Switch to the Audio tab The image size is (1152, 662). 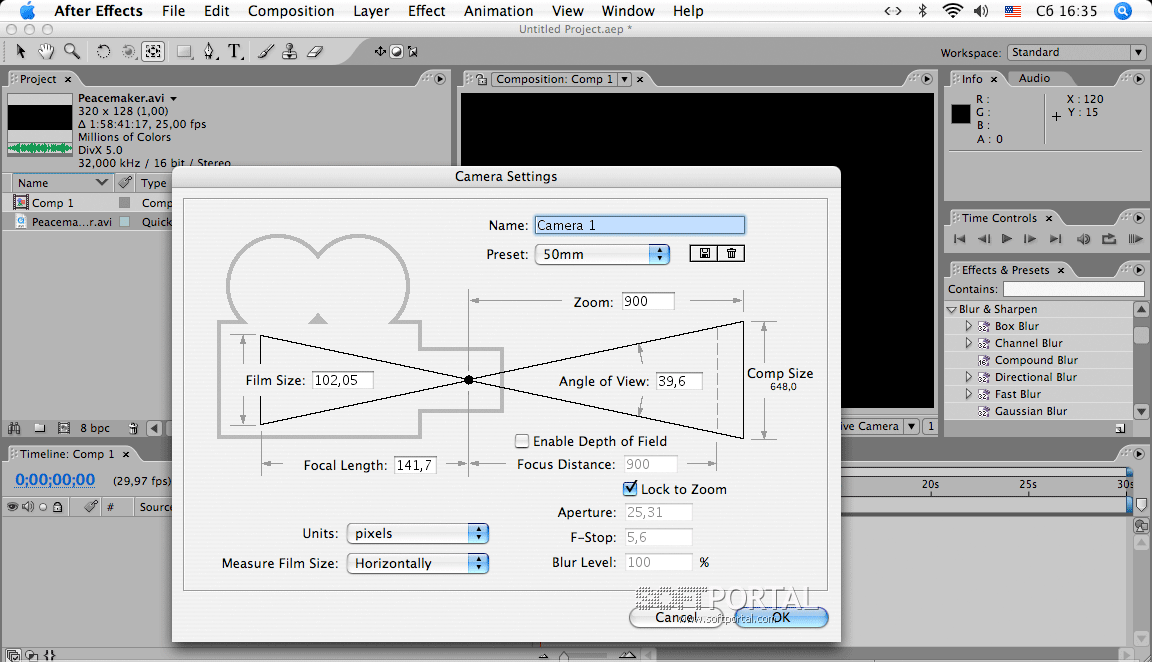click(x=1034, y=79)
